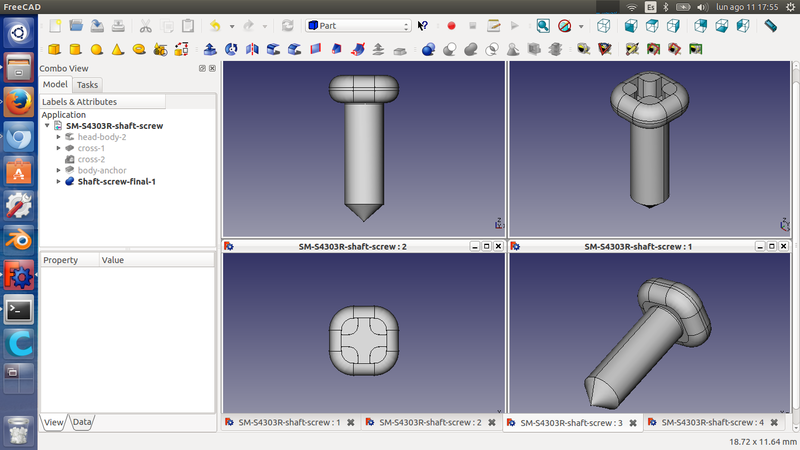
Task: Collapse the SM-S4303R-shaft-screw document node
Action: click(47, 126)
